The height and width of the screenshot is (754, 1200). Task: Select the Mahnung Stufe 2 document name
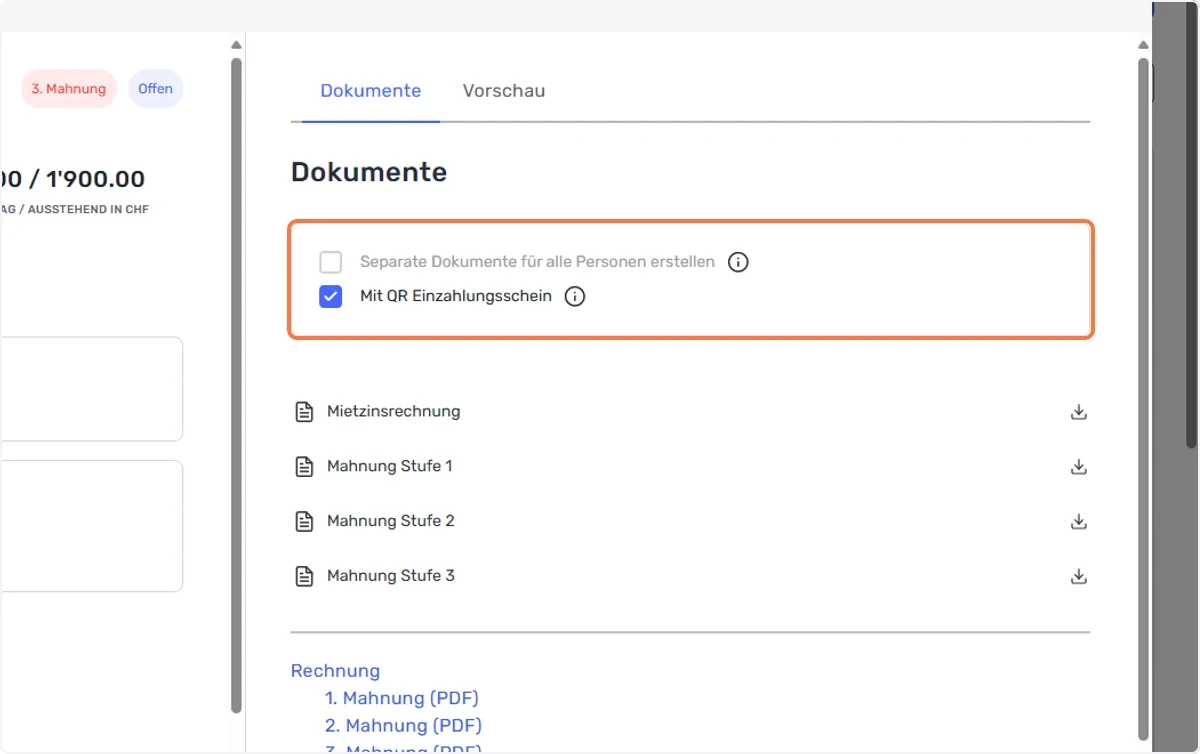[391, 521]
